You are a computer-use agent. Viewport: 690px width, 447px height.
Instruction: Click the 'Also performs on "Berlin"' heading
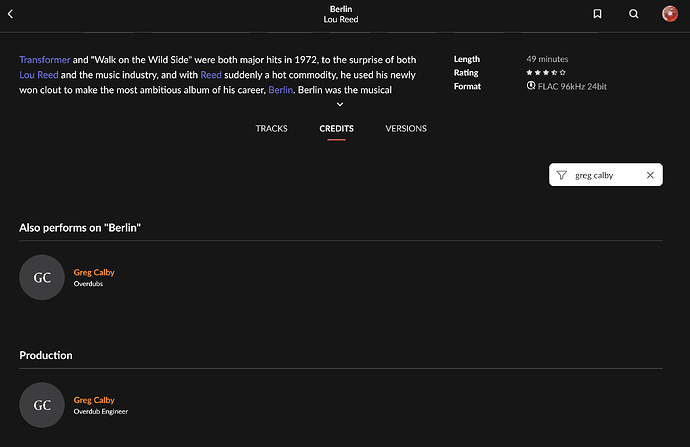click(80, 227)
